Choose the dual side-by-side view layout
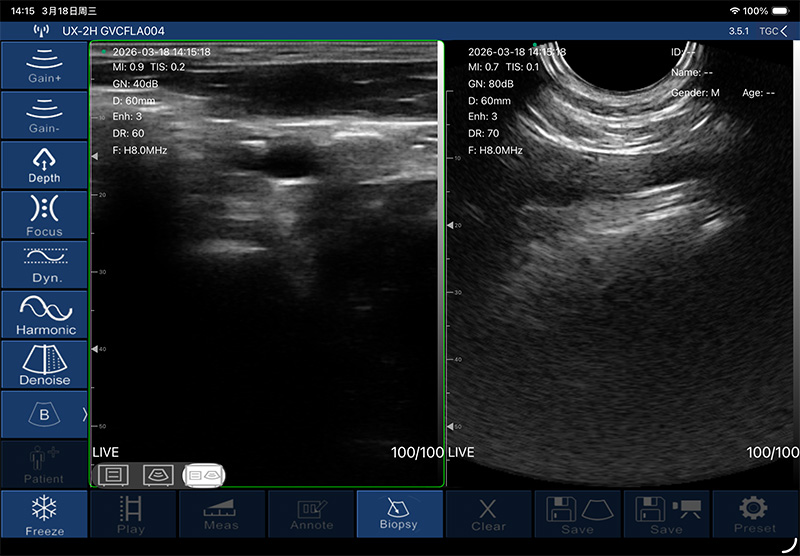 click(x=205, y=474)
